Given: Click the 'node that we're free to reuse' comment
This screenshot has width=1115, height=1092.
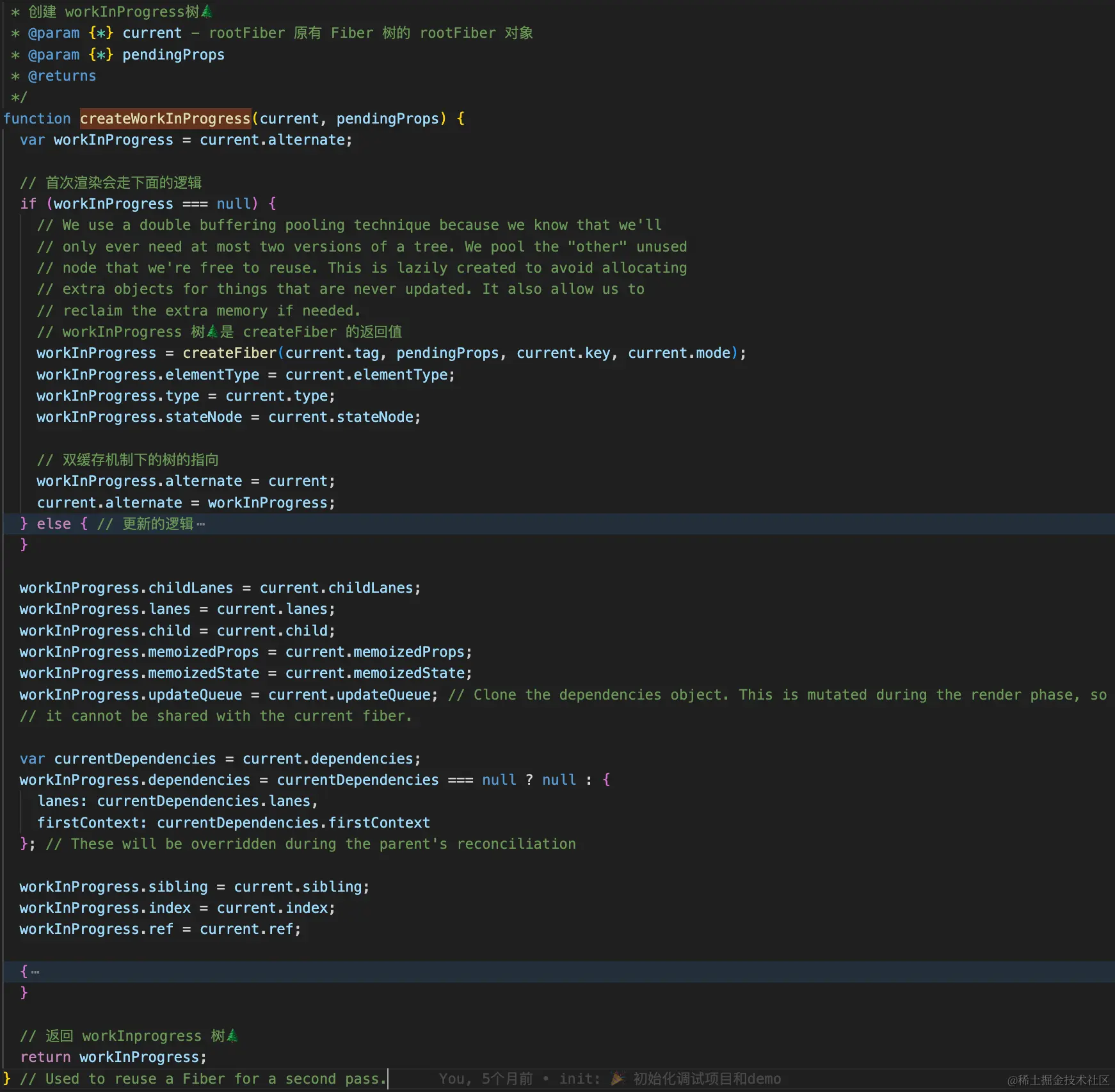Looking at the screenshot, I should (362, 268).
